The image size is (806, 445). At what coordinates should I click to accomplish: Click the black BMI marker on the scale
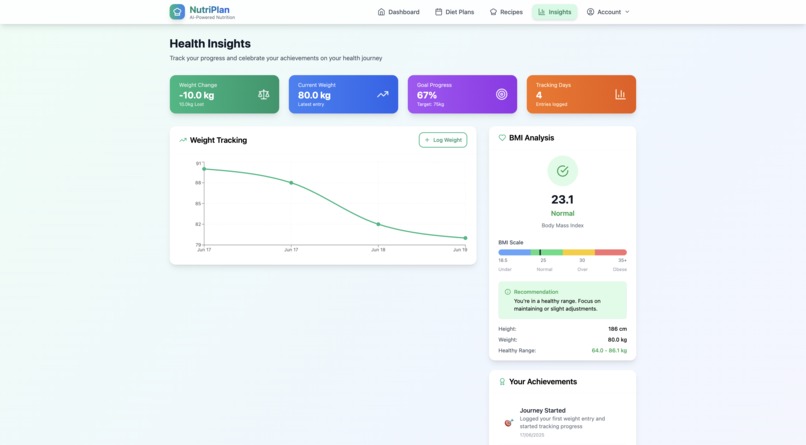coord(540,252)
